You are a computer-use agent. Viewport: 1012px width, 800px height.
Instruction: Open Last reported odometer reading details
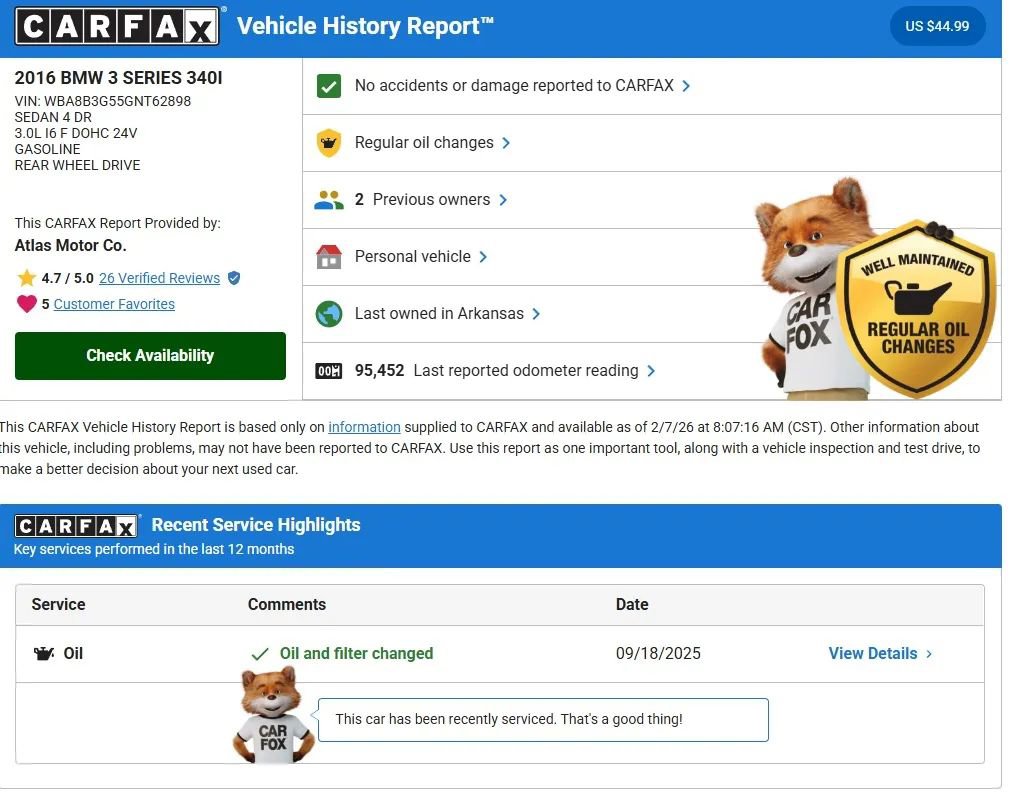point(651,371)
